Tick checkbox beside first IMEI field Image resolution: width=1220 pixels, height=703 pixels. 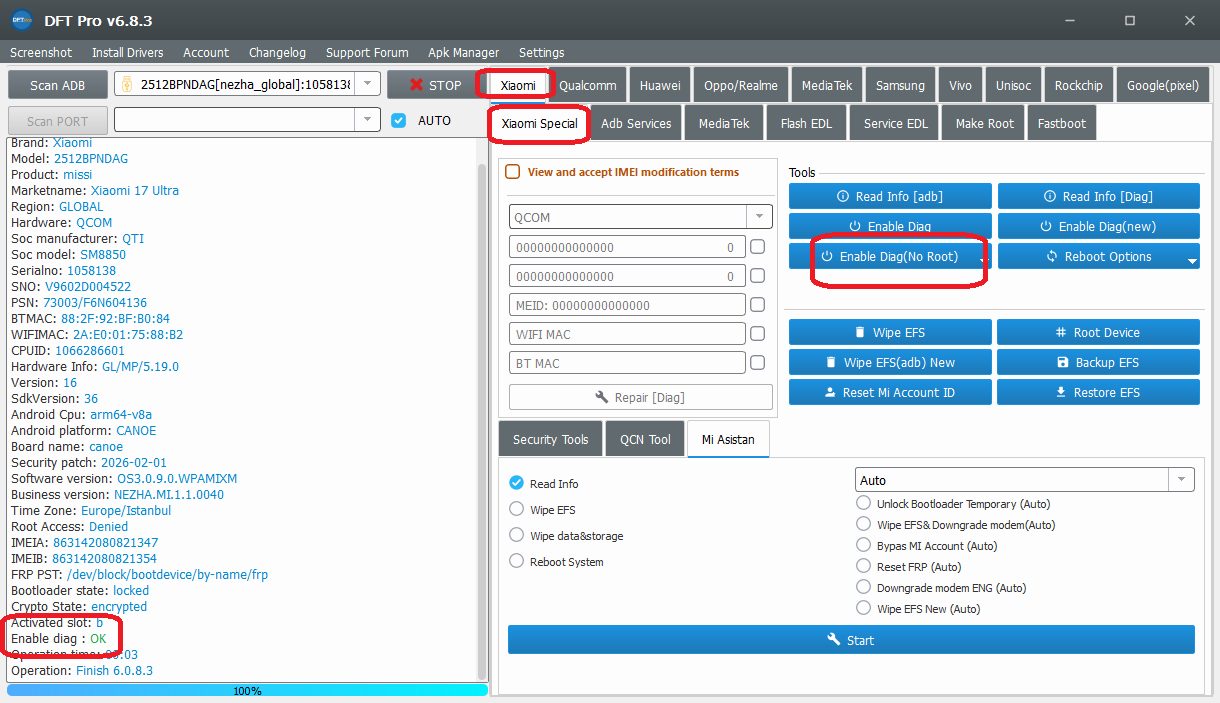[x=758, y=247]
